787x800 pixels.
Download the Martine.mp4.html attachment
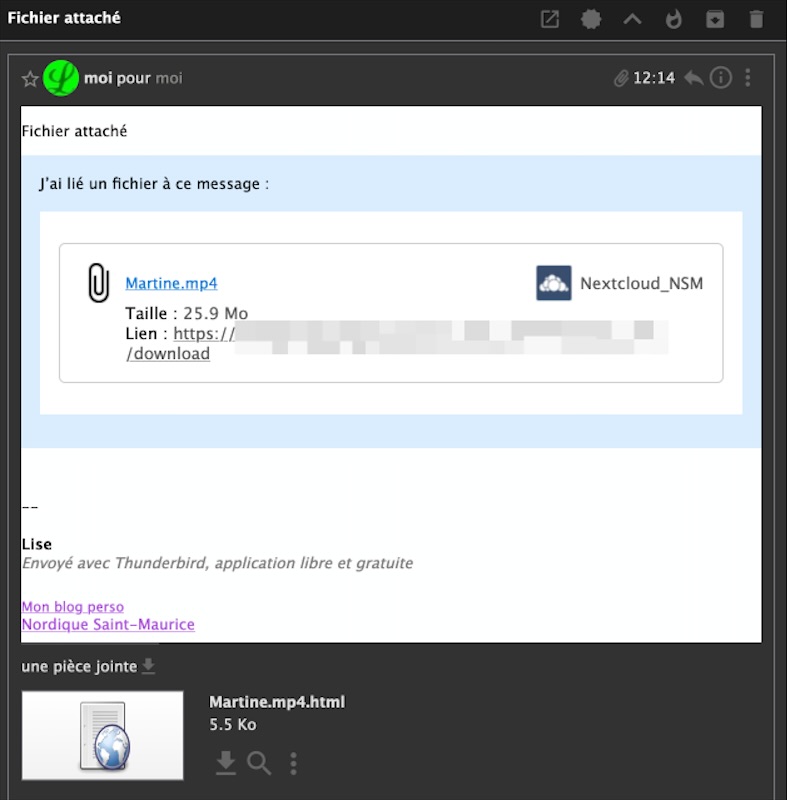point(226,764)
